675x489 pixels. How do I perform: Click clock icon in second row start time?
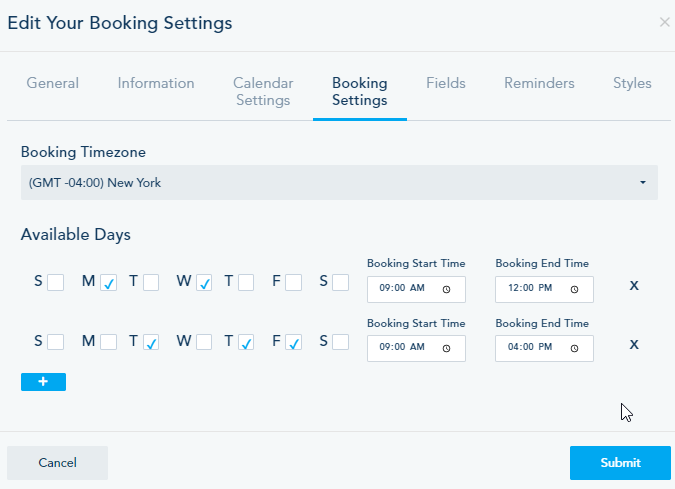[446, 348]
